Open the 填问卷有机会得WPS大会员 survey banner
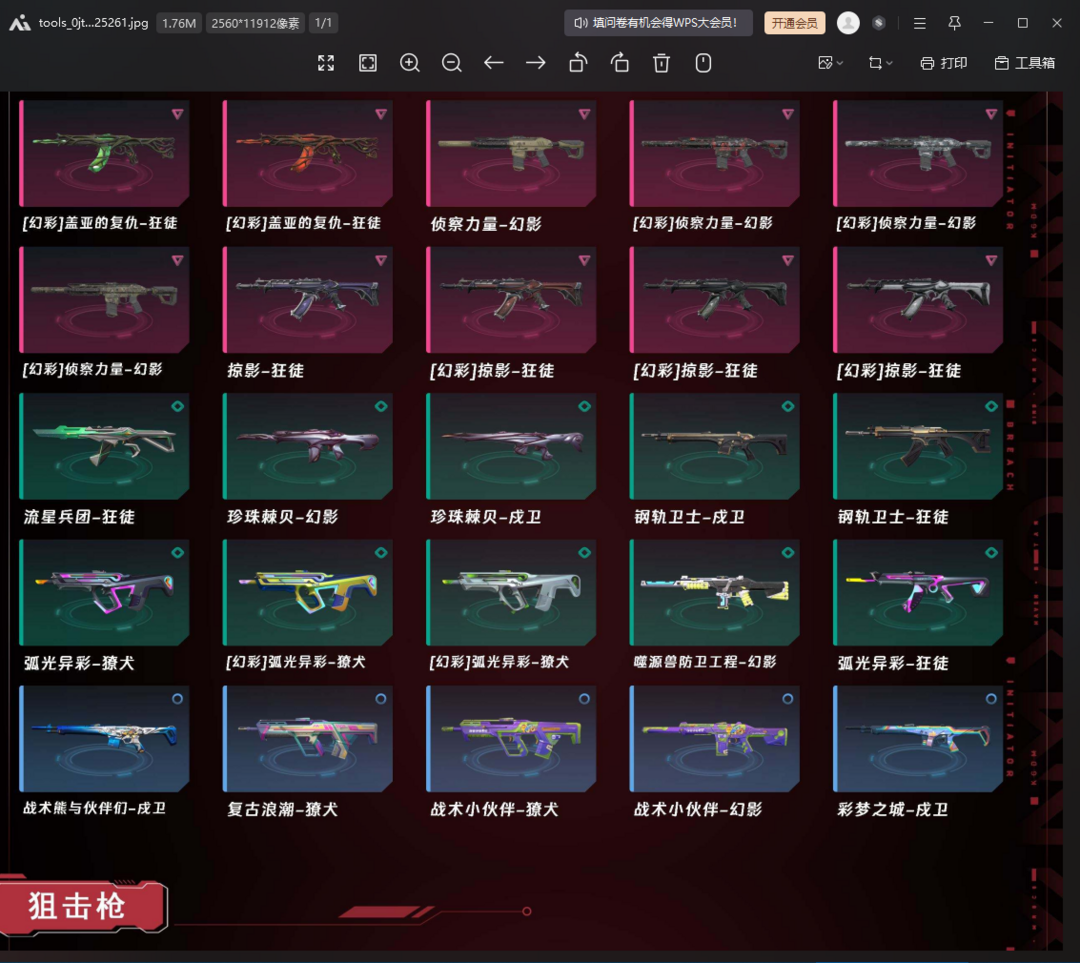1080x963 pixels. [x=658, y=23]
